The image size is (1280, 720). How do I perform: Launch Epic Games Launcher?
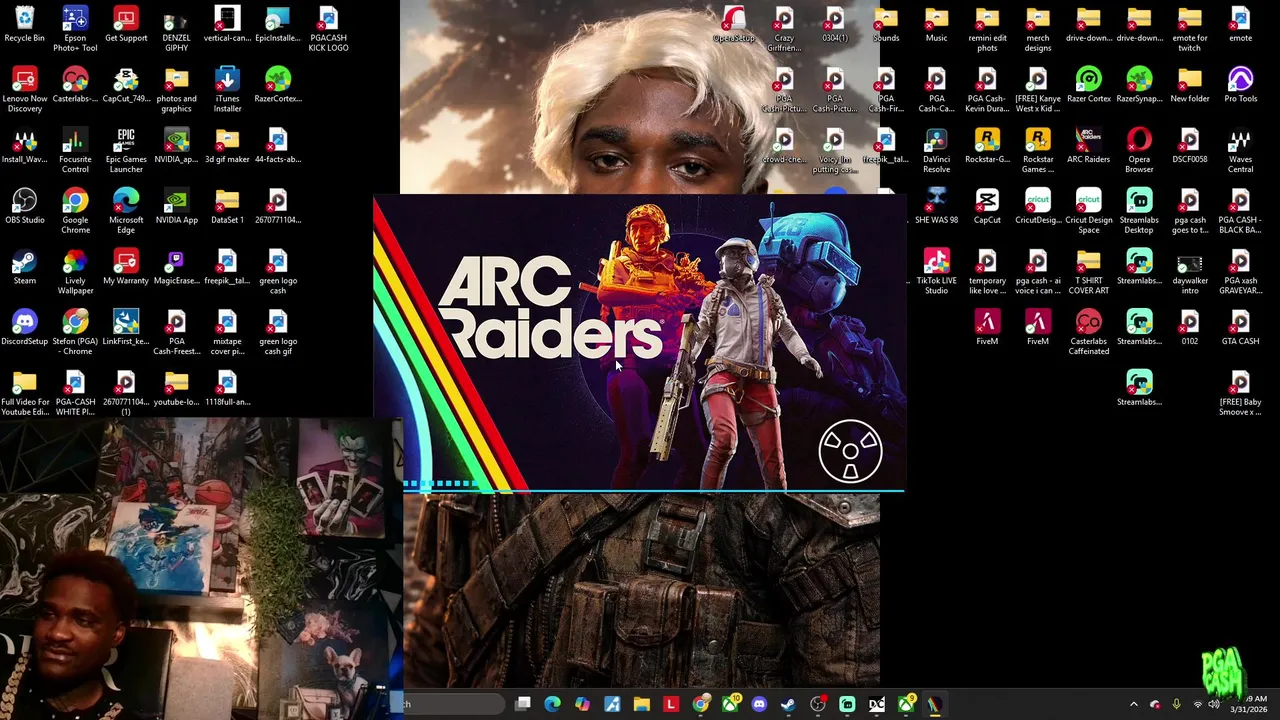[126, 151]
